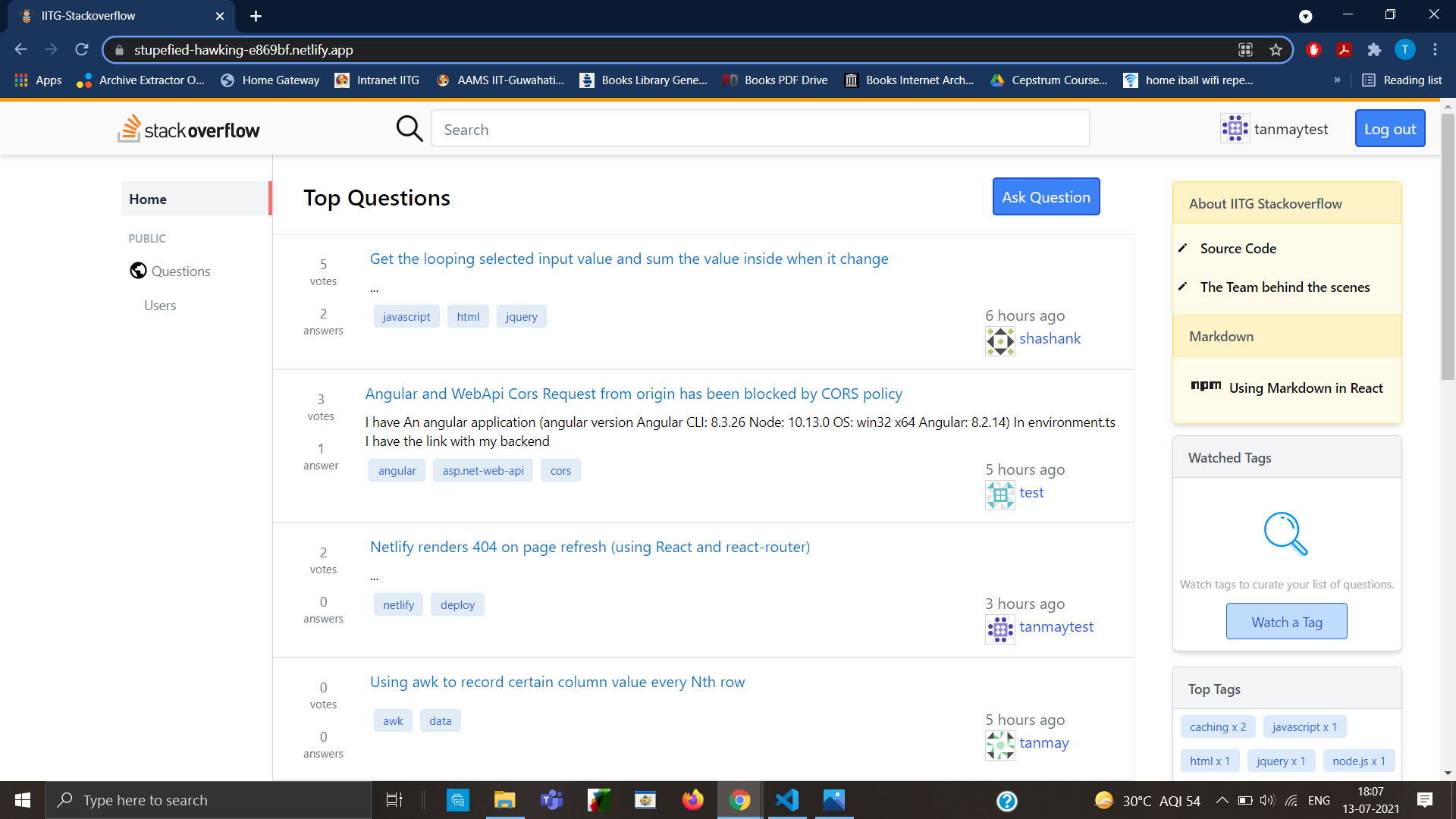Focus the Search input field
The image size is (1456, 819).
[x=760, y=130]
